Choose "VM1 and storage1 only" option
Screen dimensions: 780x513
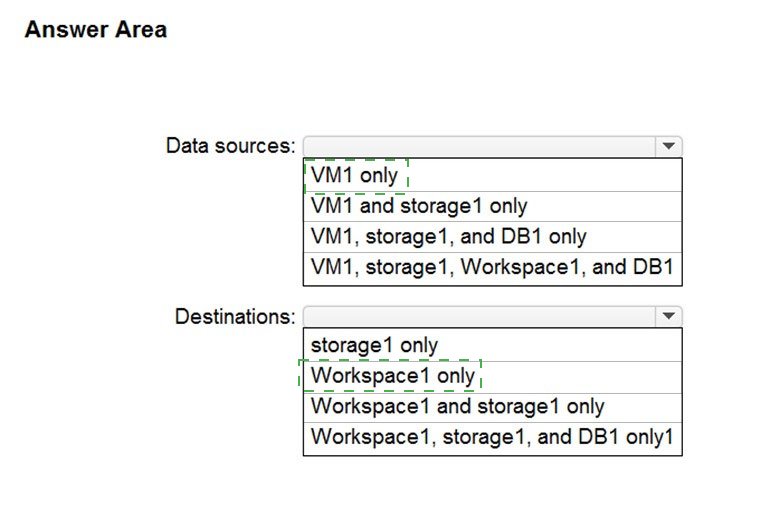(419, 206)
